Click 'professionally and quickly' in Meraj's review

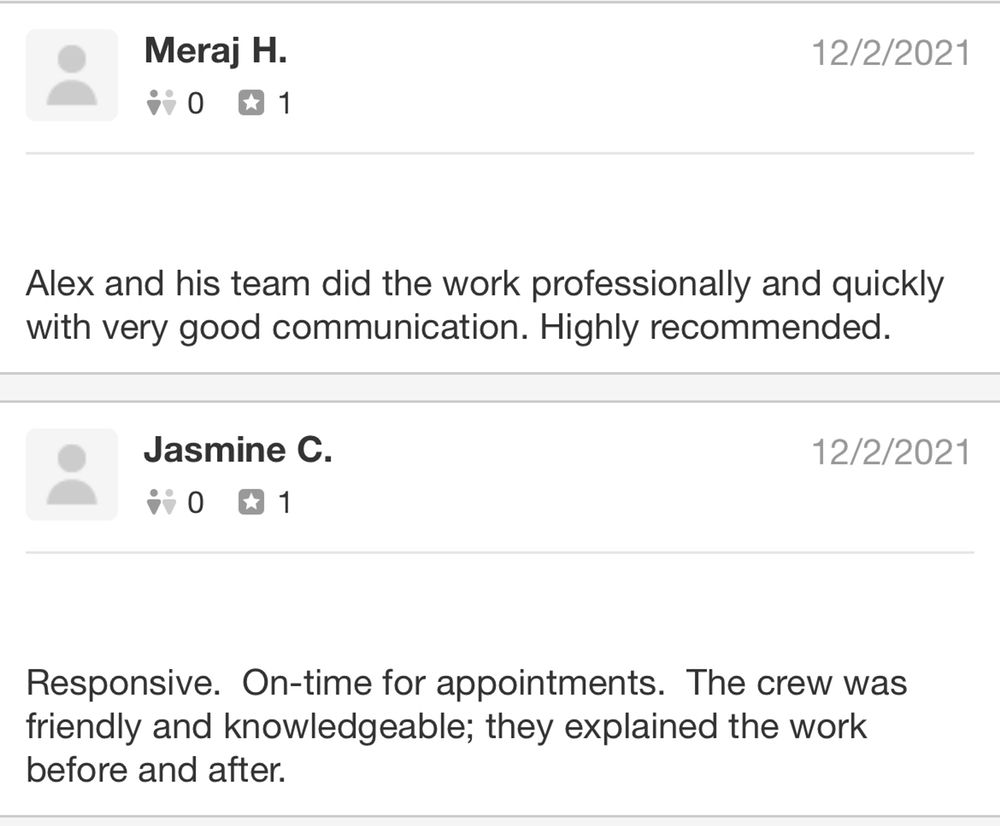pyautogui.click(x=737, y=285)
